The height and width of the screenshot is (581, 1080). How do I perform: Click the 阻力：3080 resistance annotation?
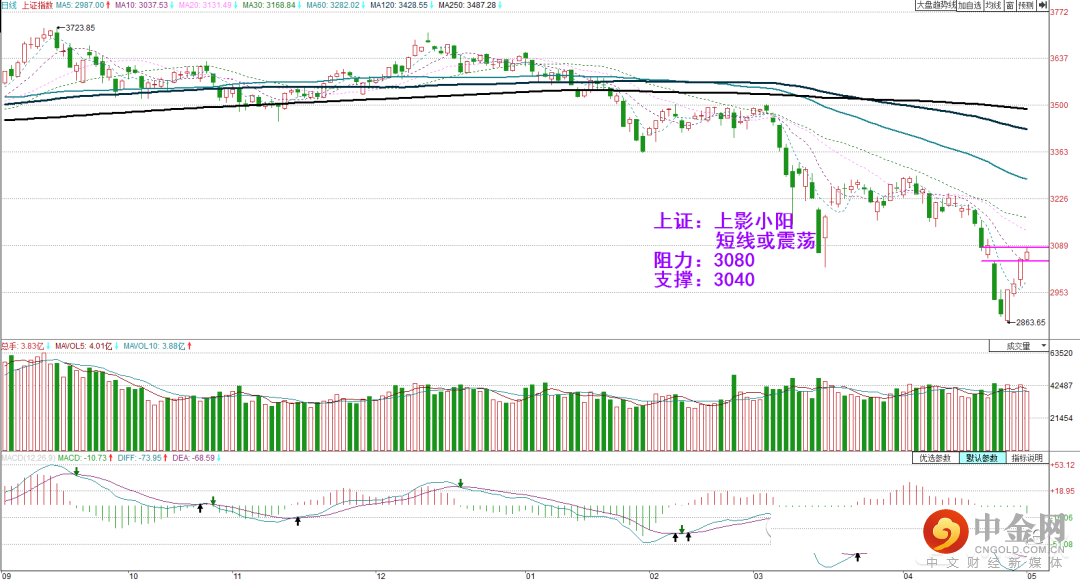point(704,260)
